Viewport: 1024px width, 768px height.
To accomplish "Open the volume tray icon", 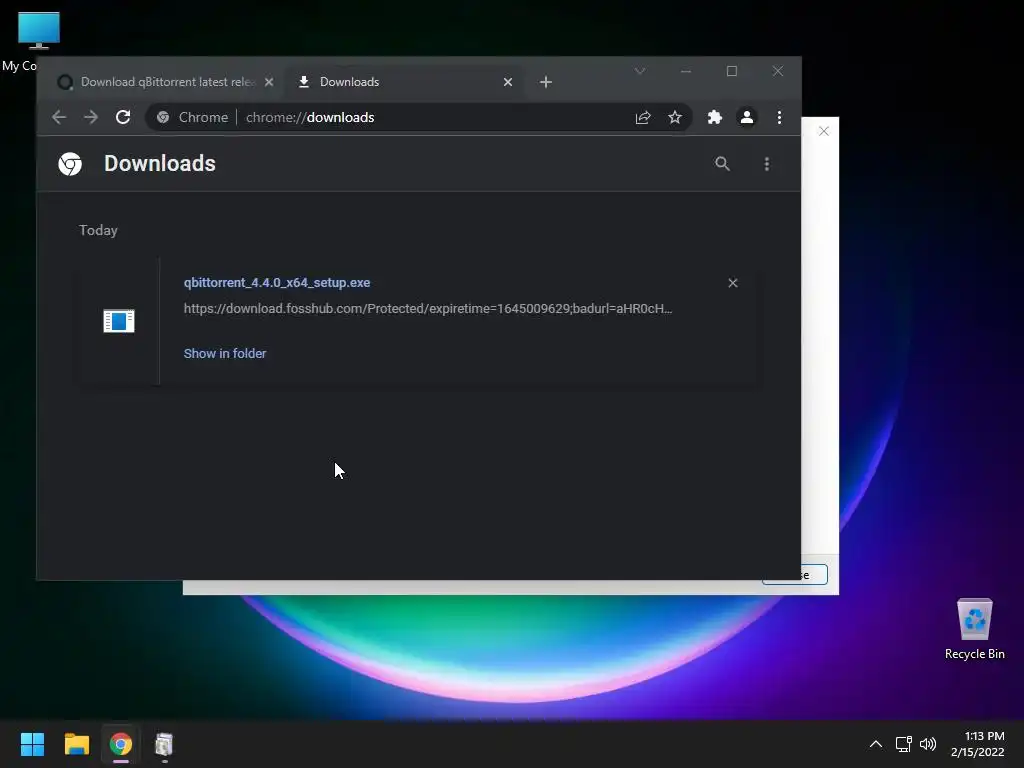I will click(927, 744).
